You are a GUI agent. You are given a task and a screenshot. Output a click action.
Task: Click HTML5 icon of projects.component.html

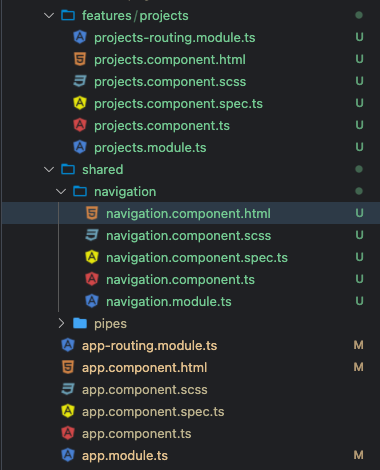click(x=80, y=59)
